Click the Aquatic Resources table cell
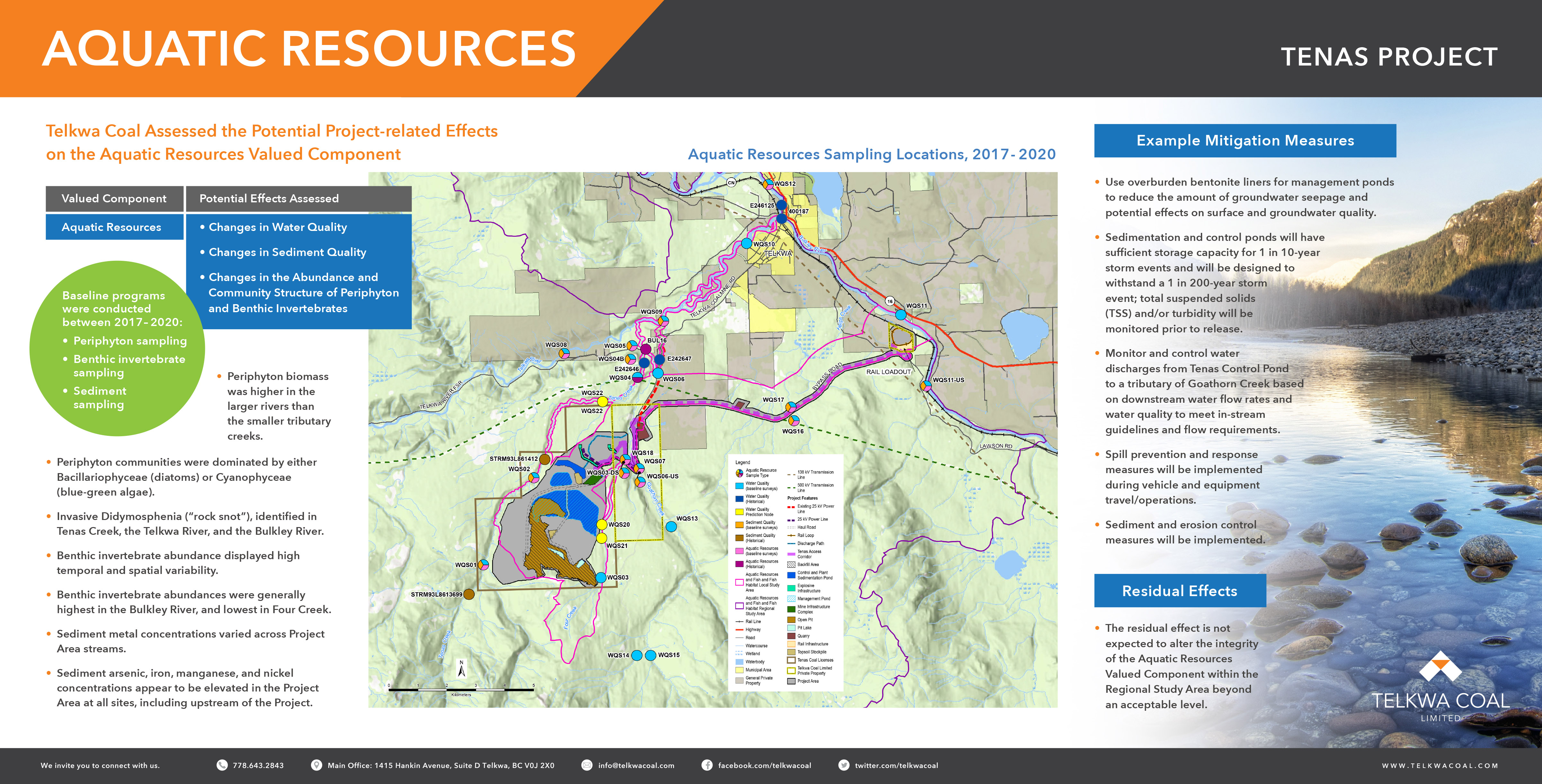This screenshot has width=1542, height=784. 114,227
